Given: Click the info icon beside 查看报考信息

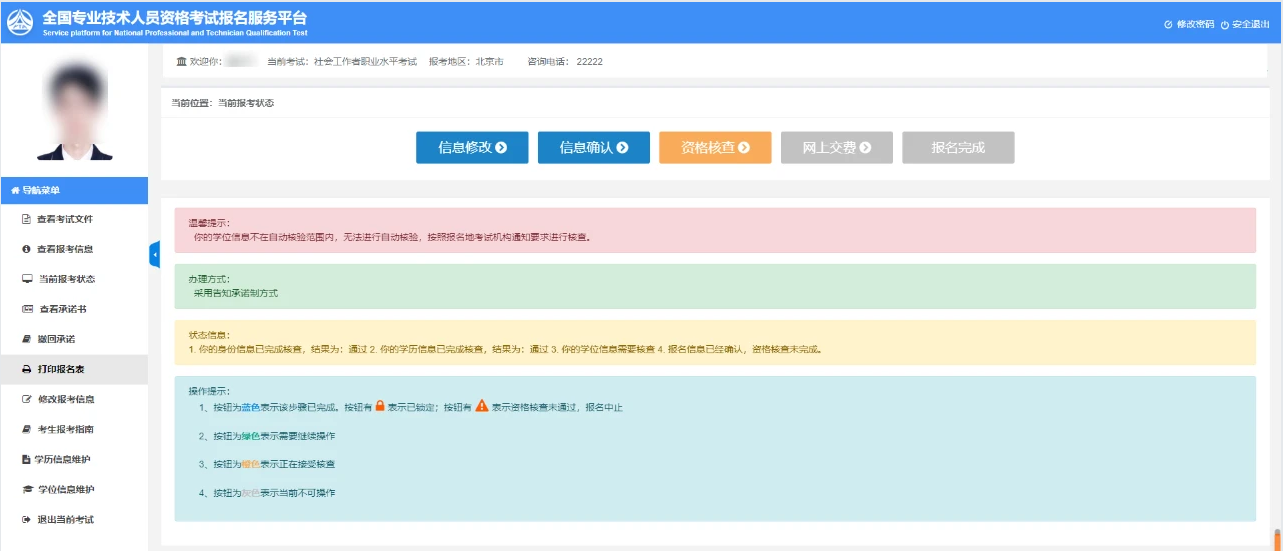Looking at the screenshot, I should (27, 249).
